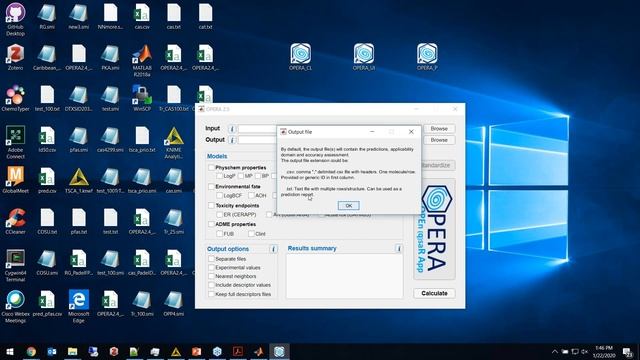The image size is (640, 360).
Task: Select the PKA.smi desktop file
Action: tap(110, 57)
